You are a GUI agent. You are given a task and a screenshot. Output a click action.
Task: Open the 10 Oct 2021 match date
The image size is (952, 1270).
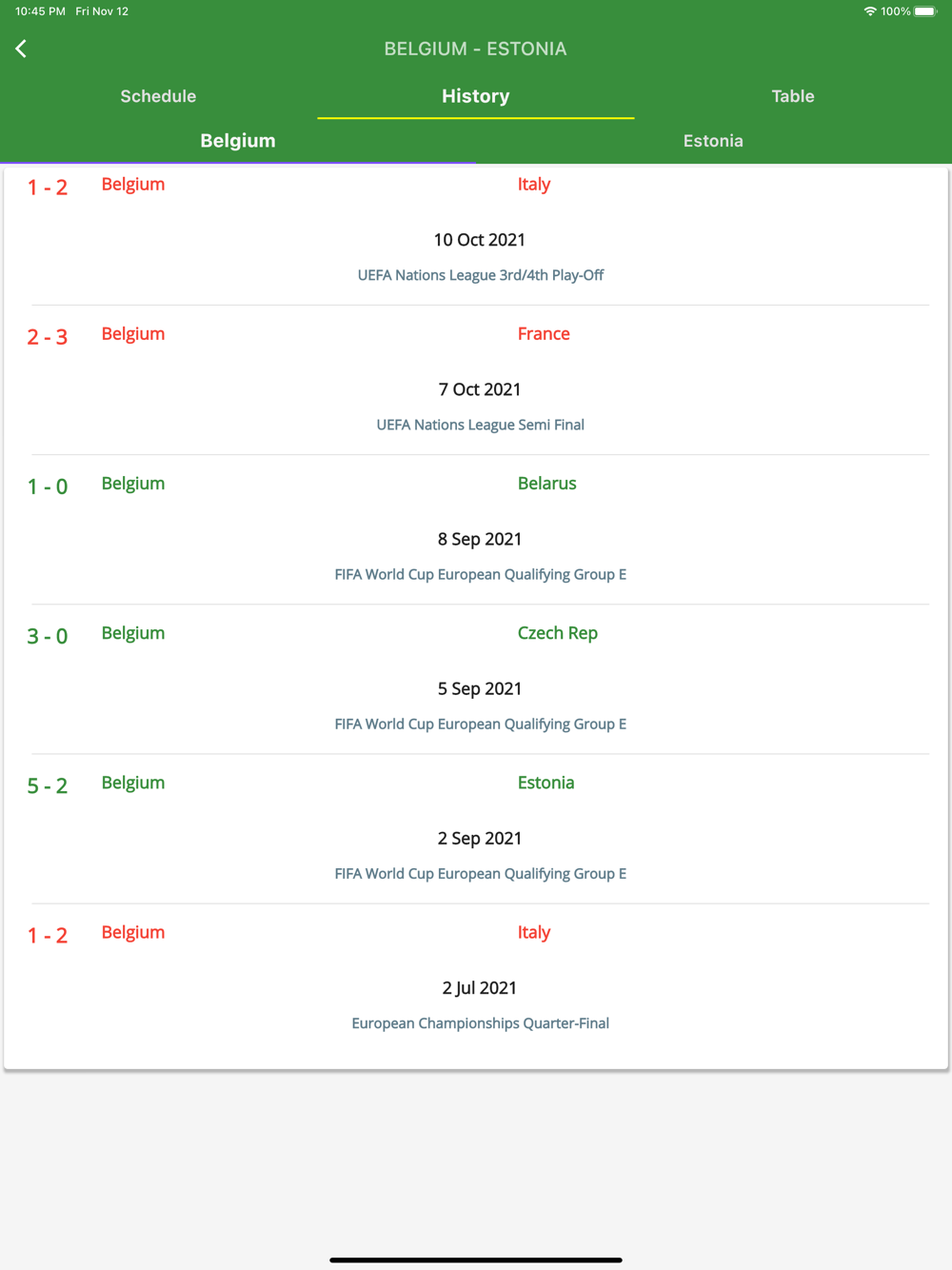480,240
